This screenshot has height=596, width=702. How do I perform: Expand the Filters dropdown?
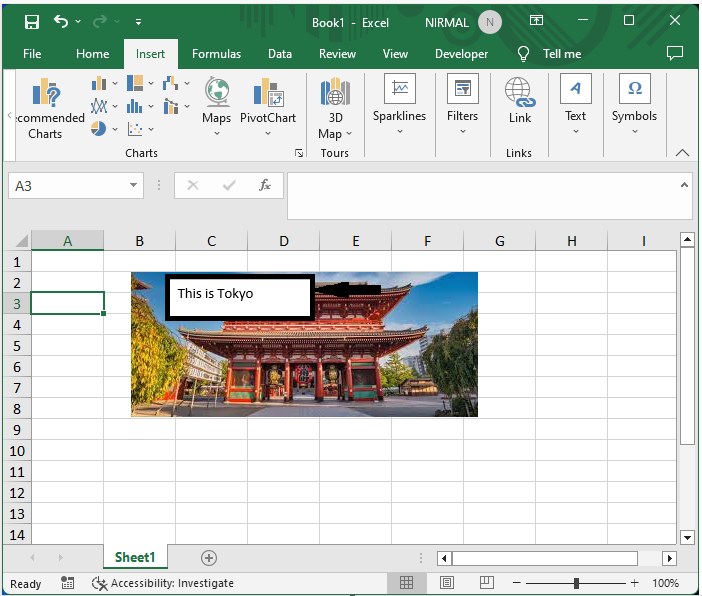pos(462,132)
